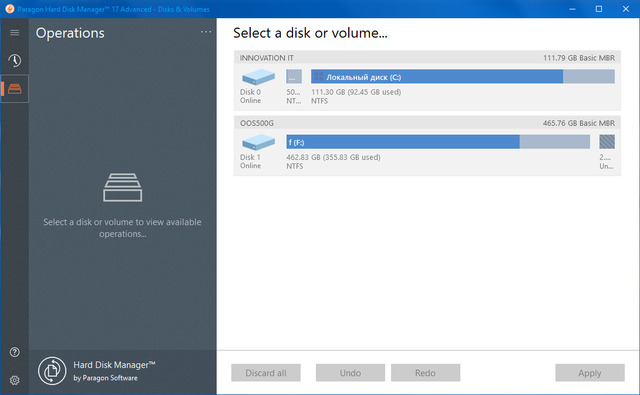Click the Discard all button

click(266, 373)
